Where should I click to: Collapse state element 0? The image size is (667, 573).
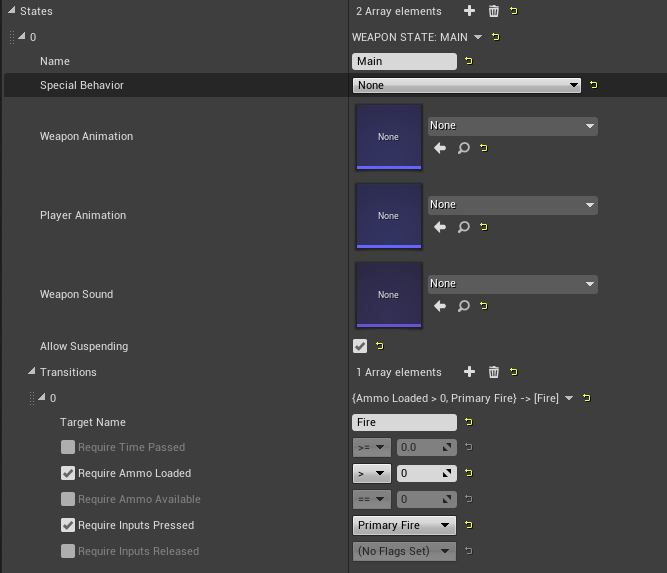coord(21,36)
